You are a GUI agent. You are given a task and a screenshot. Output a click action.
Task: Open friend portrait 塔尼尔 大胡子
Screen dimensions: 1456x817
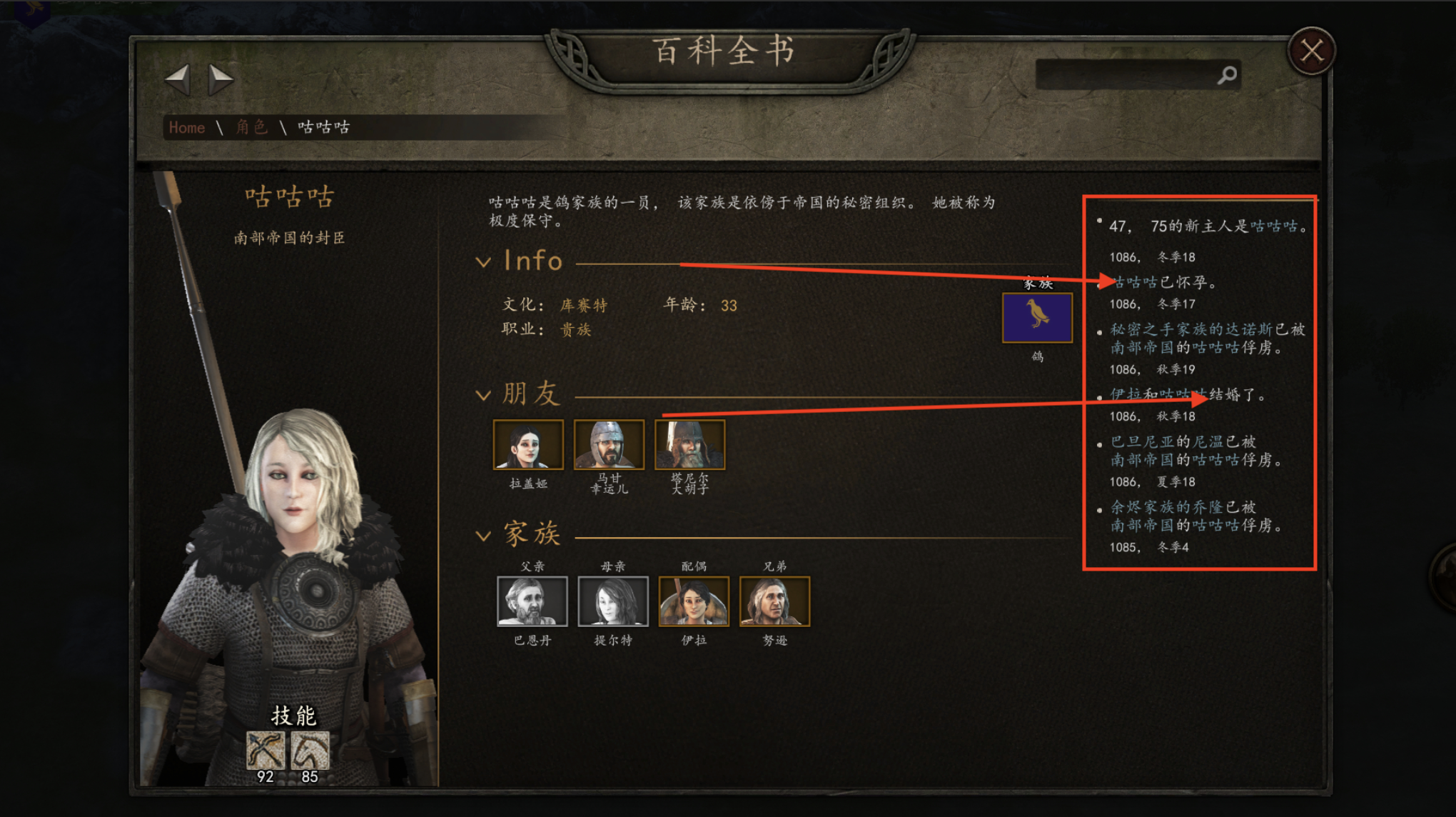coord(689,444)
